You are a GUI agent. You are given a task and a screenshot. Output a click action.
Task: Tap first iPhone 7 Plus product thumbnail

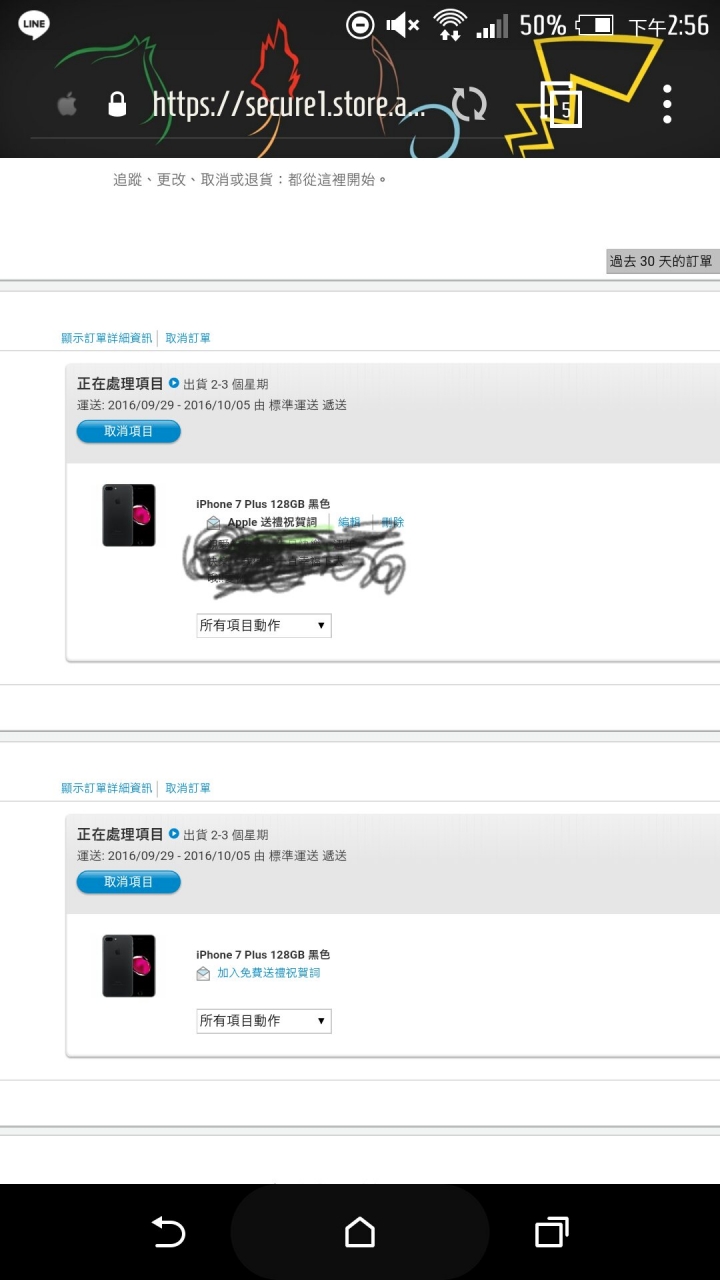pos(129,515)
